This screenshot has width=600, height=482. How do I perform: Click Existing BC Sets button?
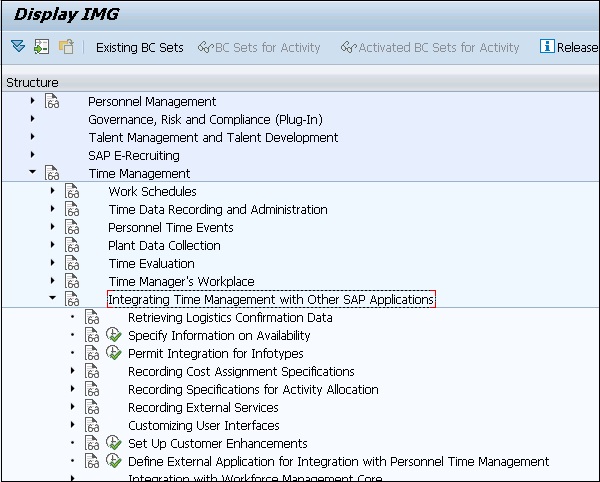[139, 47]
